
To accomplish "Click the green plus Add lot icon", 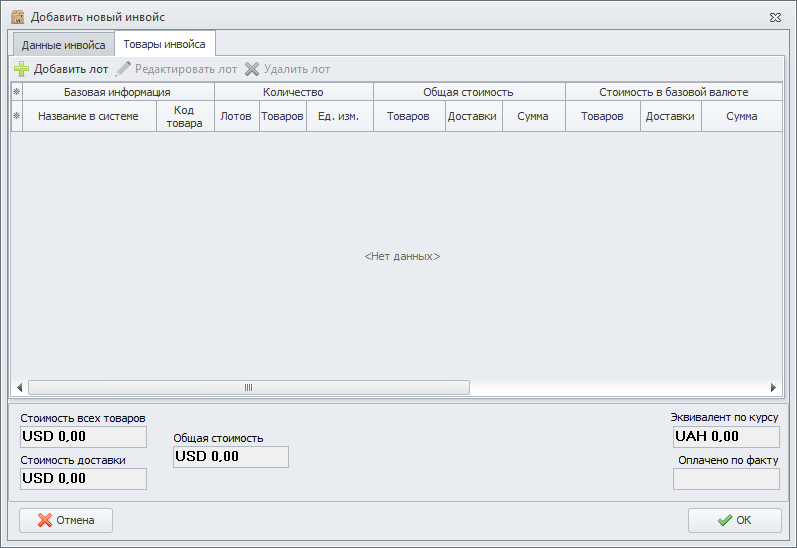I will 21,69.
